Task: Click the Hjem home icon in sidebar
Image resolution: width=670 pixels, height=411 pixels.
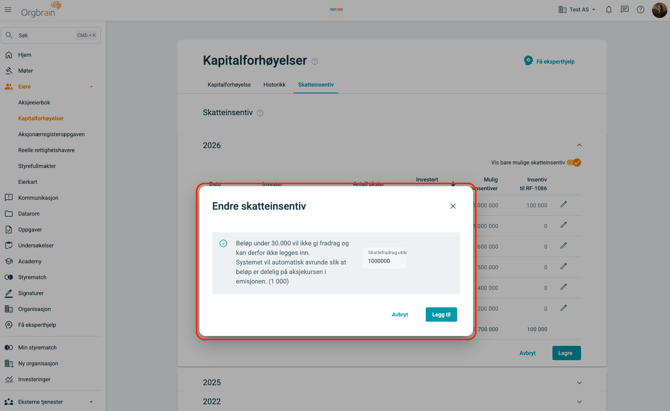Action: [9, 55]
